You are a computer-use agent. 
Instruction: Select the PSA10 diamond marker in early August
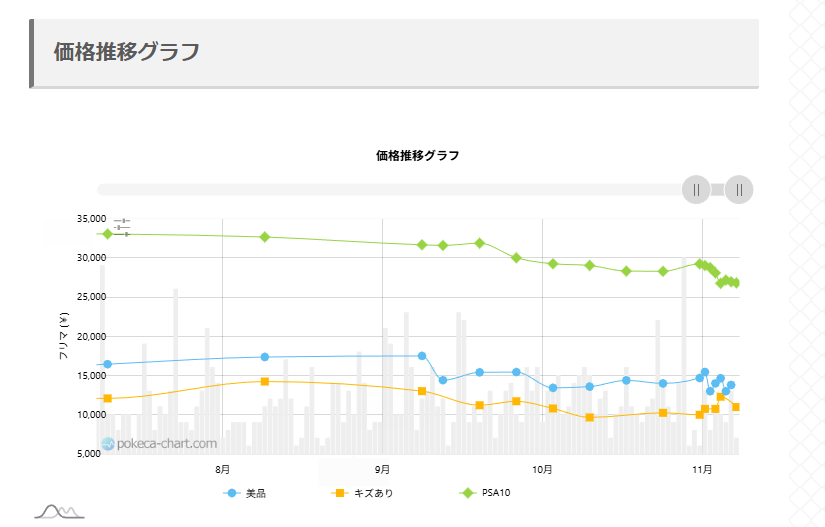(265, 237)
